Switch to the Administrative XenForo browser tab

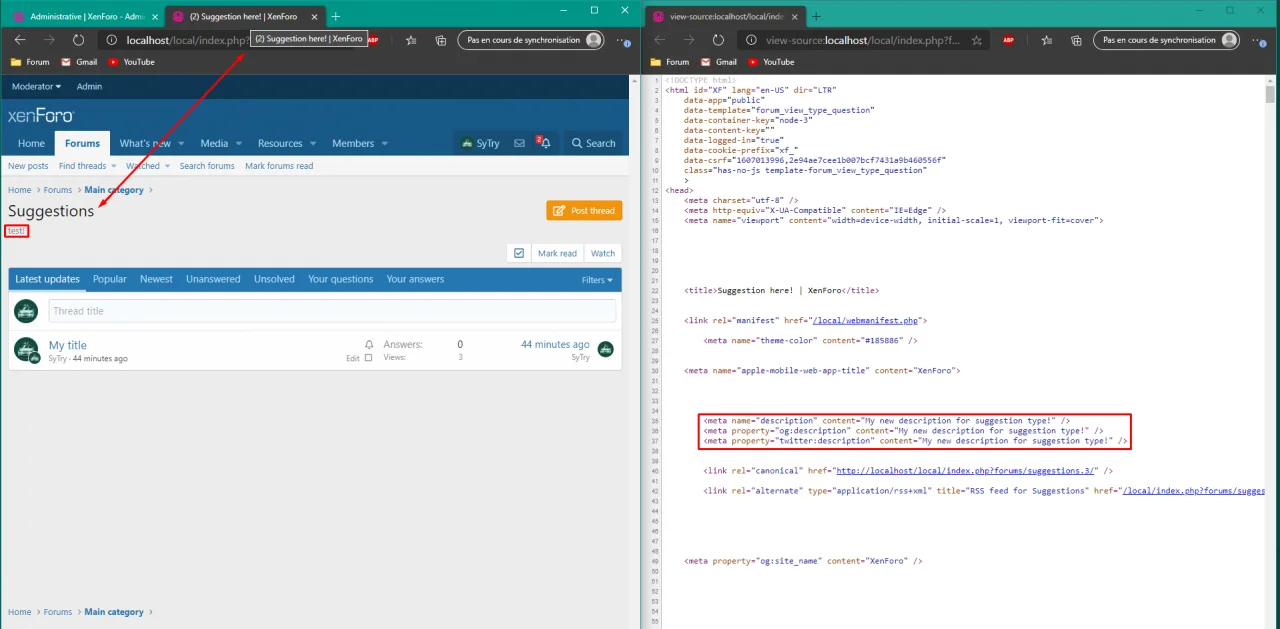tap(82, 17)
